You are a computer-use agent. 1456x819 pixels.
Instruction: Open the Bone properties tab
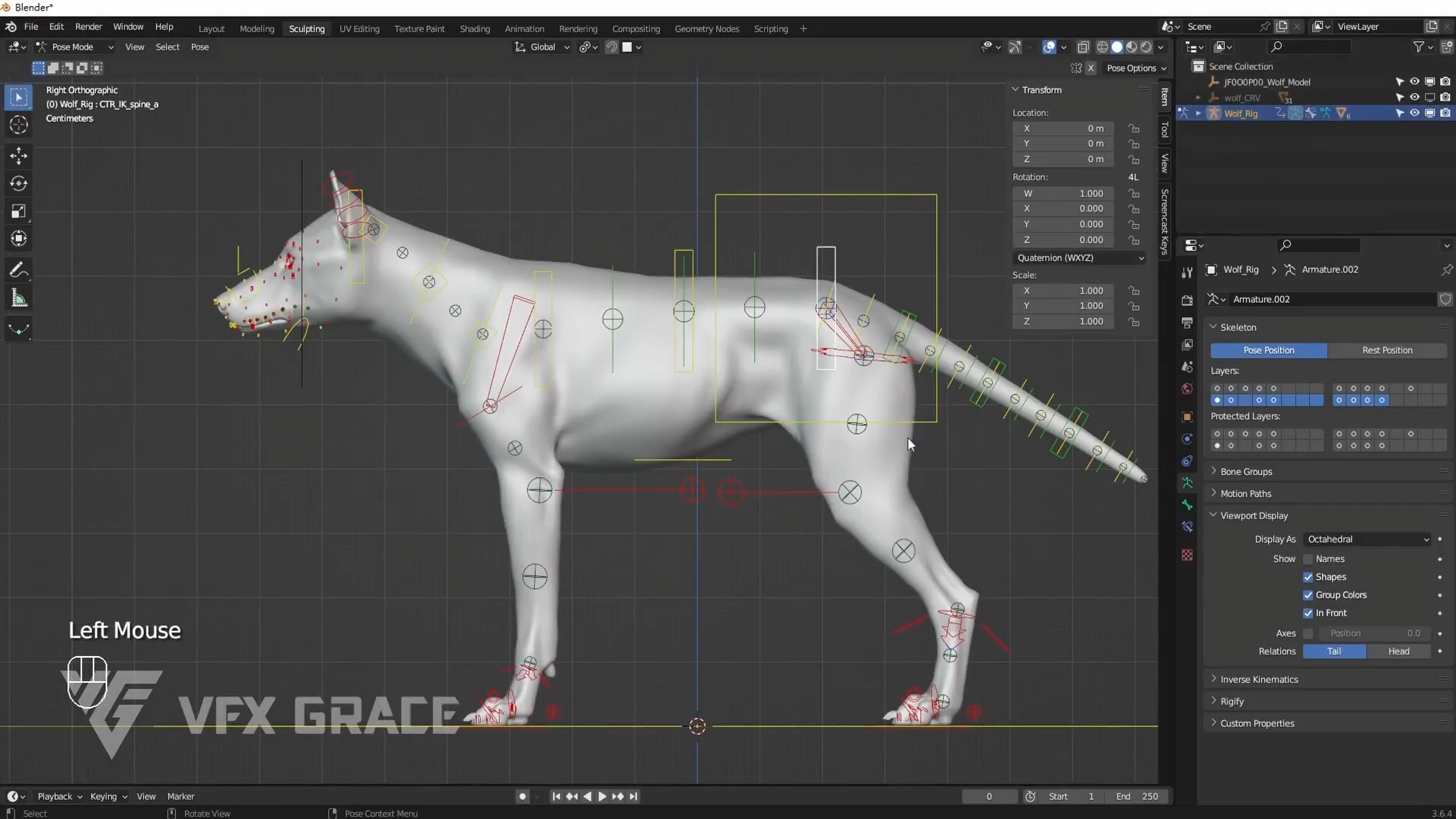click(1187, 505)
